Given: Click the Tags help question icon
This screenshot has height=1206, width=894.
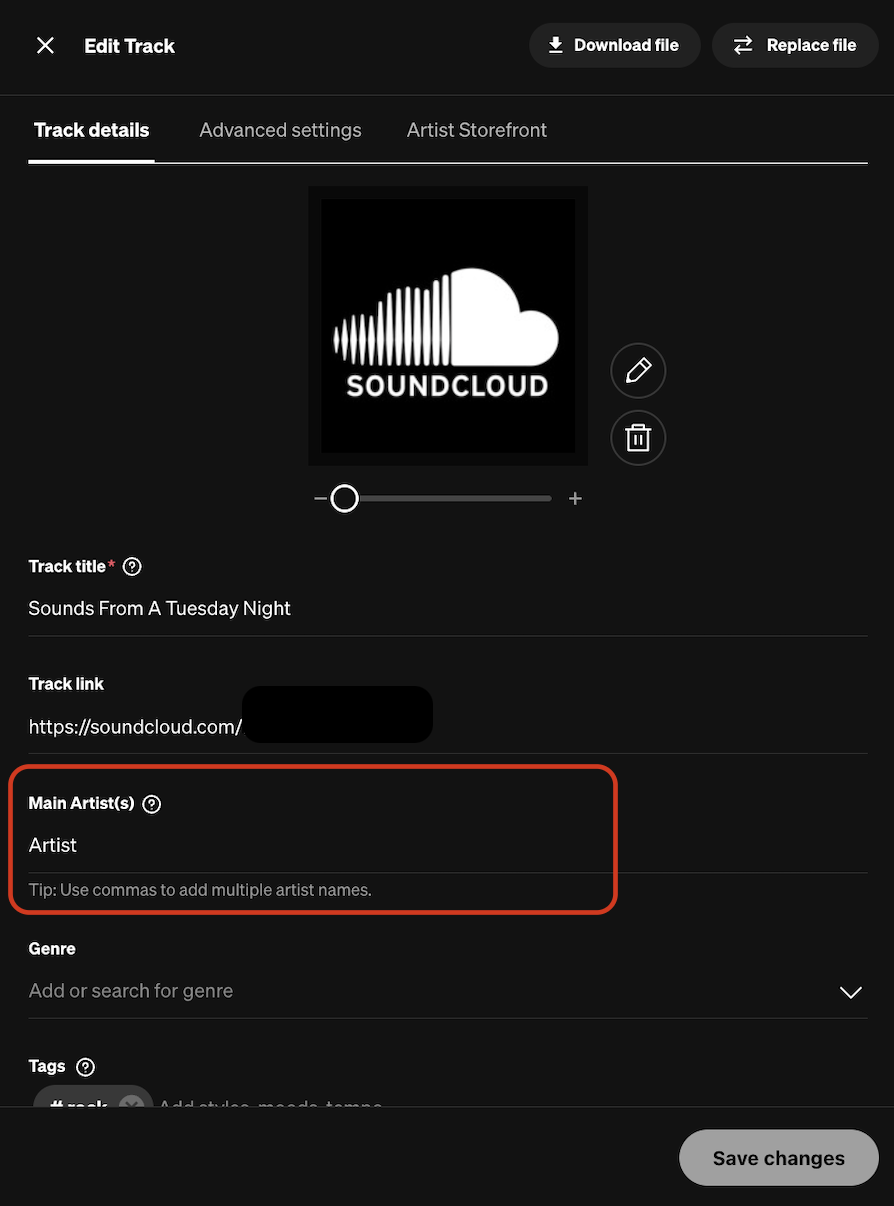Looking at the screenshot, I should pyautogui.click(x=86, y=1067).
